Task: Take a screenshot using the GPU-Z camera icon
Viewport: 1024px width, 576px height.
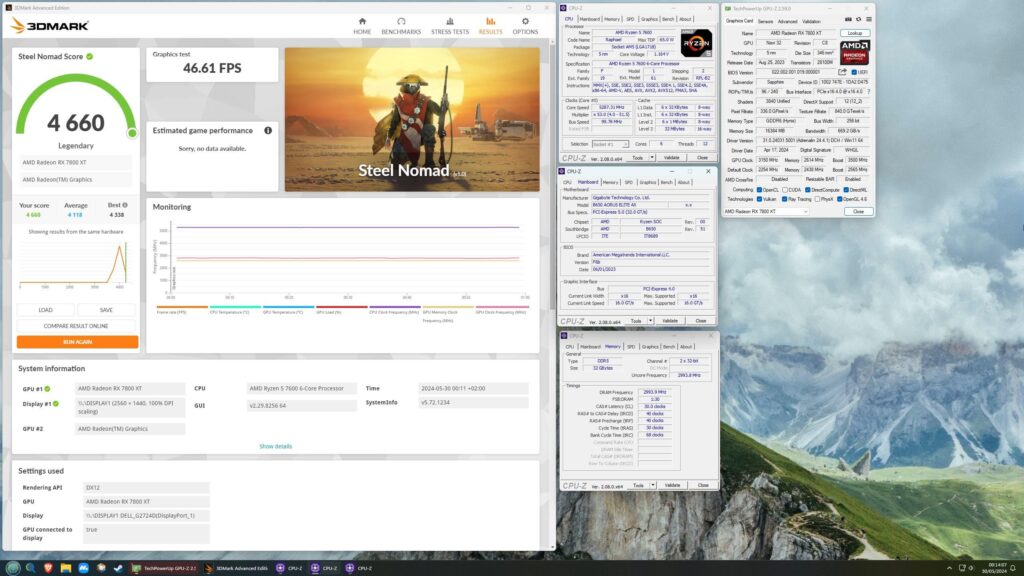Action: click(x=848, y=19)
